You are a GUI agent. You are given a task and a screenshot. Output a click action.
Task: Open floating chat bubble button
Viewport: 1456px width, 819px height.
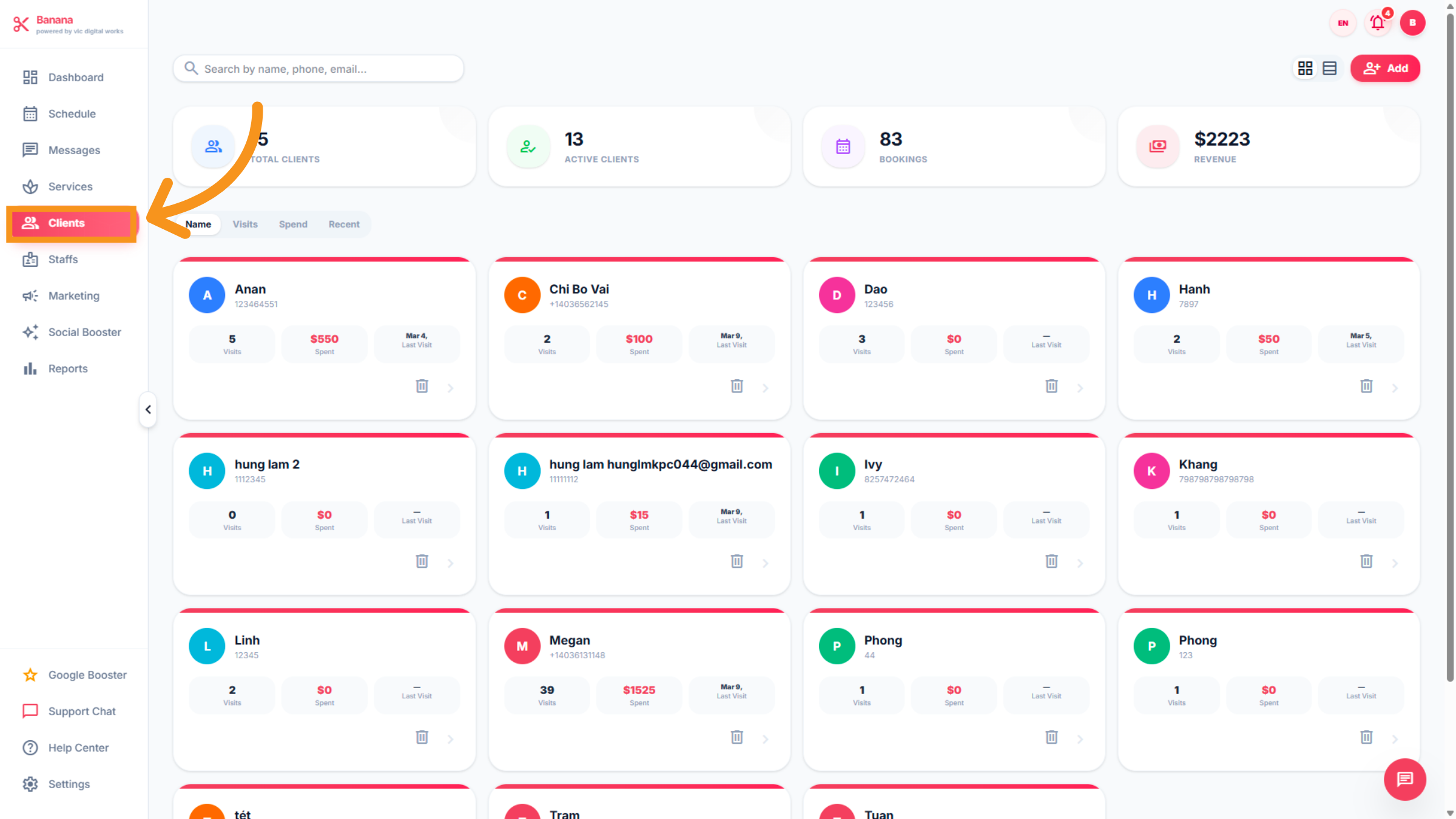click(x=1404, y=779)
